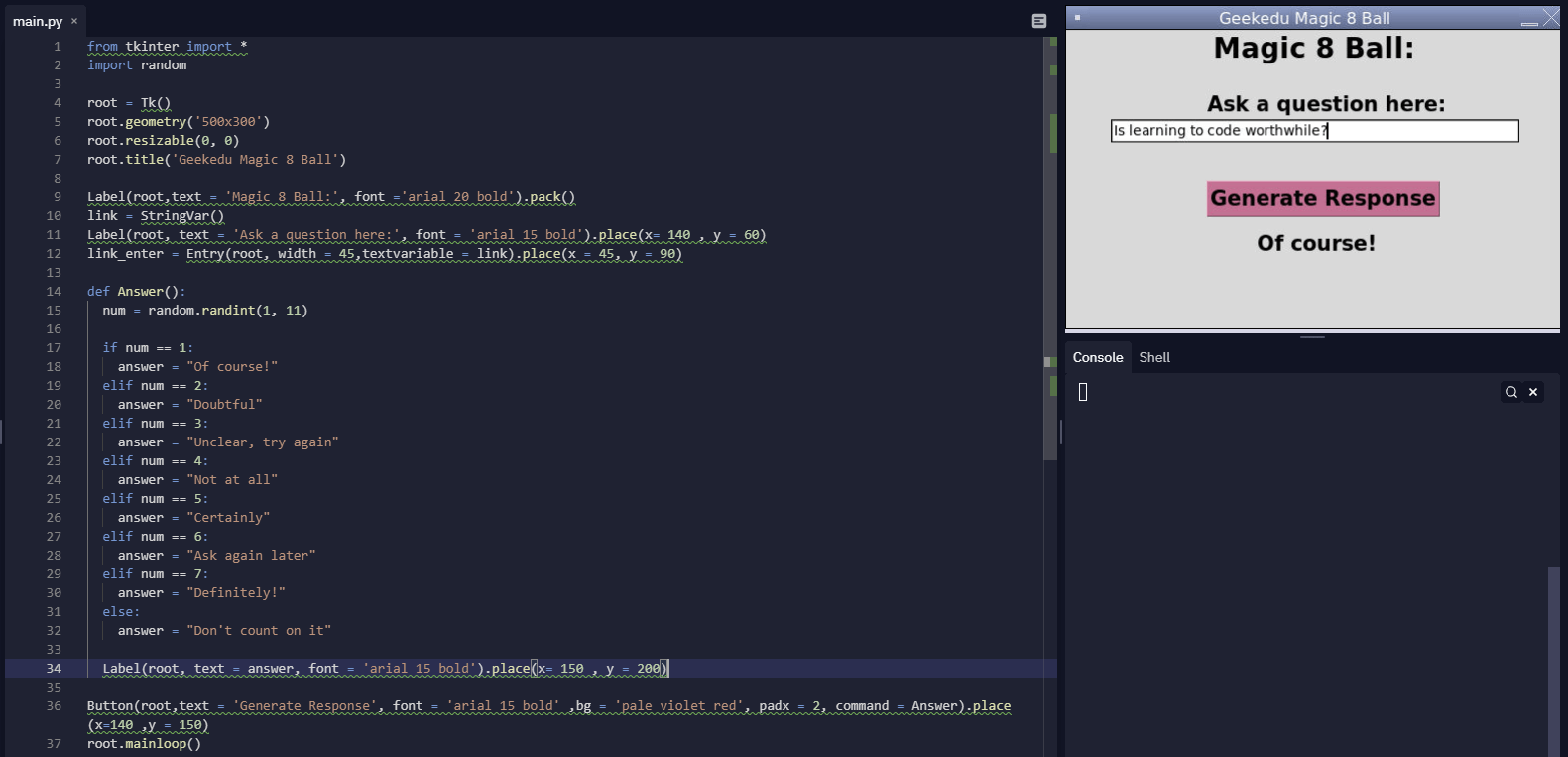Close the main.py editor tab
Image resolution: width=1568 pixels, height=757 pixels.
[x=74, y=21]
